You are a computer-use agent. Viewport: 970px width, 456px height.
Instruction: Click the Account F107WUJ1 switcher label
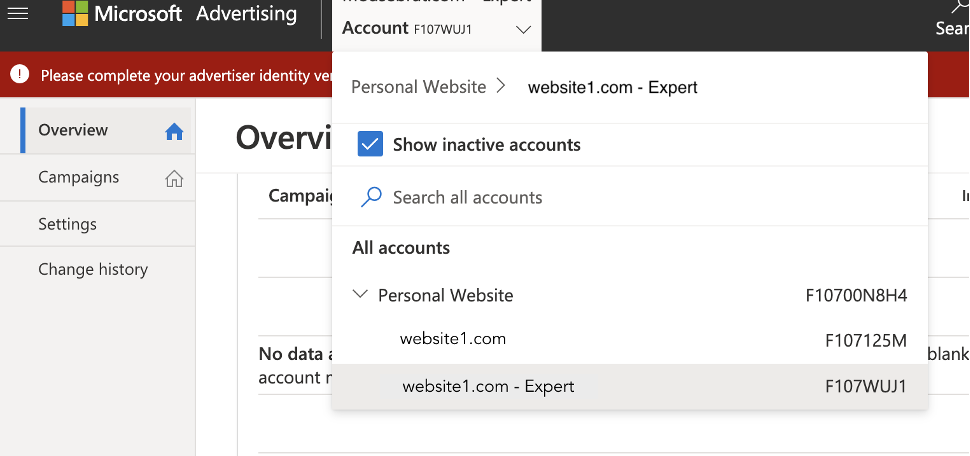(407, 28)
